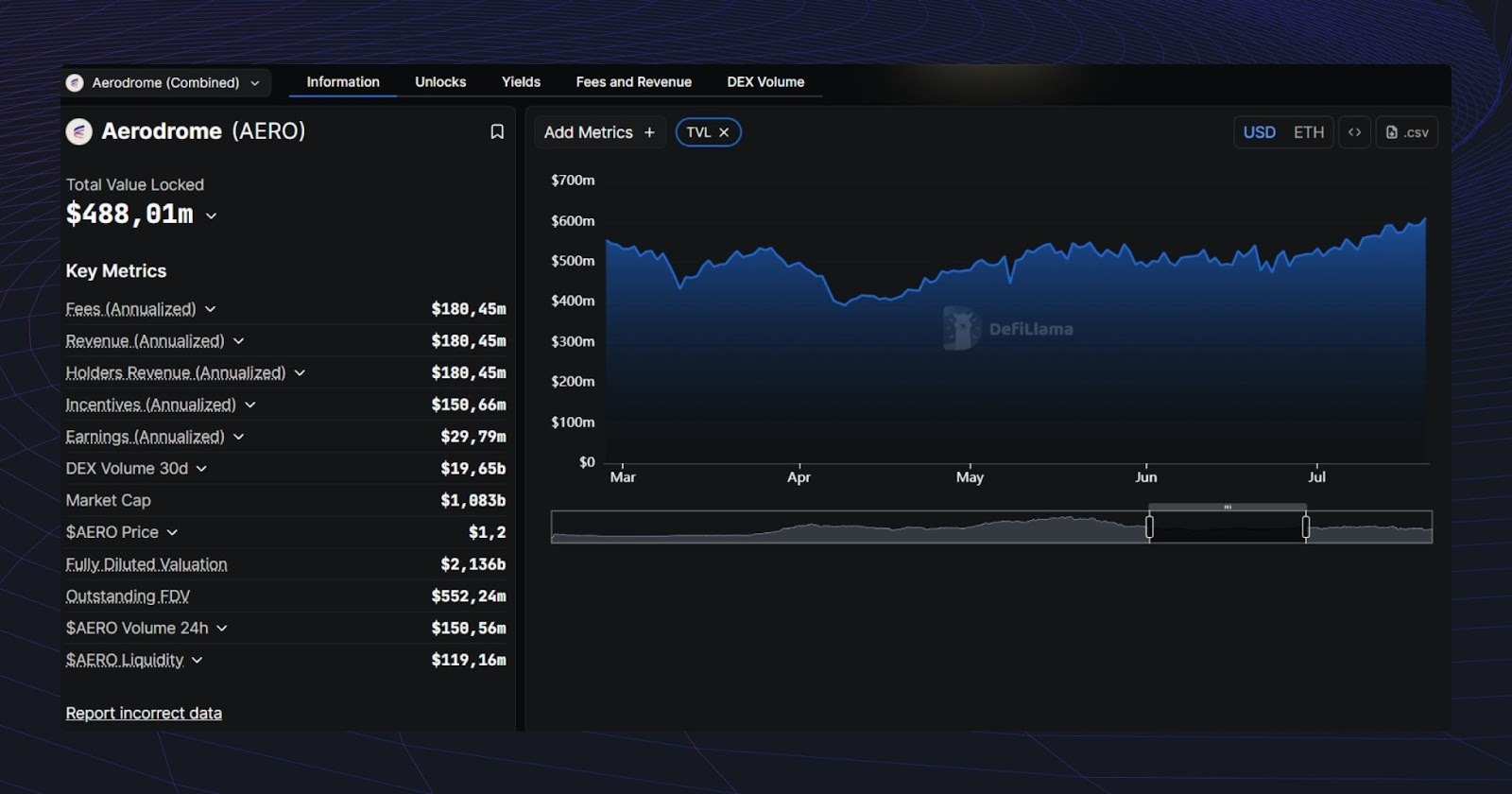The height and width of the screenshot is (794, 1512).
Task: Click the Key Metrics heading
Action: tap(115, 271)
